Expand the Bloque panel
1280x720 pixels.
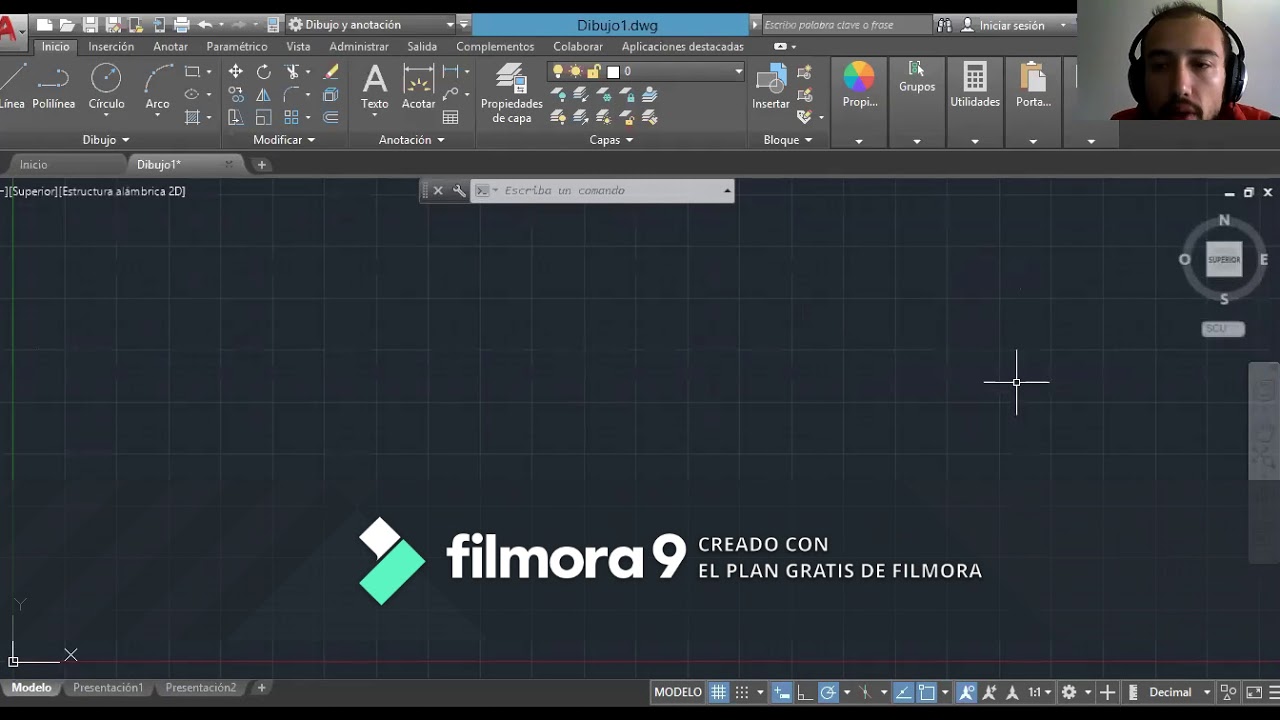click(788, 140)
